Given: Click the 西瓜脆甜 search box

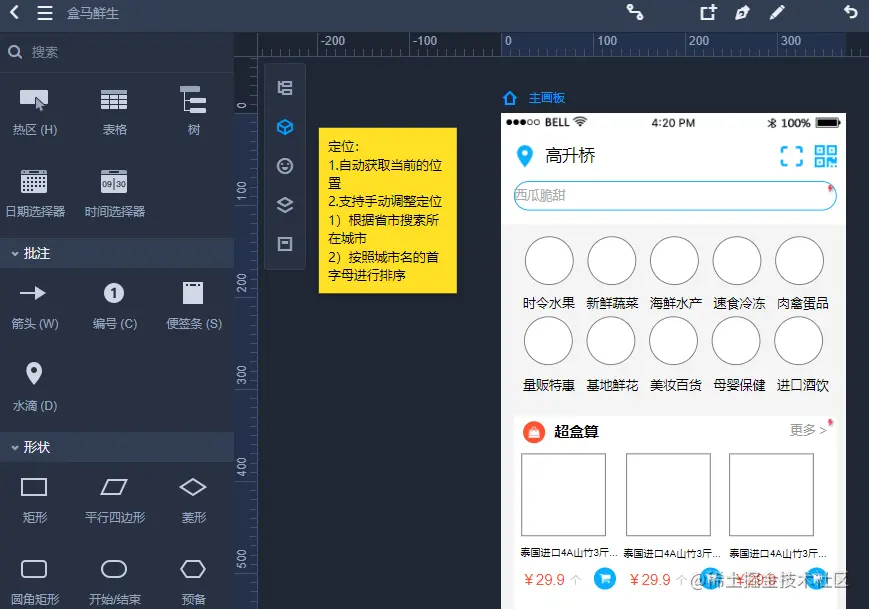Looking at the screenshot, I should point(675,196).
